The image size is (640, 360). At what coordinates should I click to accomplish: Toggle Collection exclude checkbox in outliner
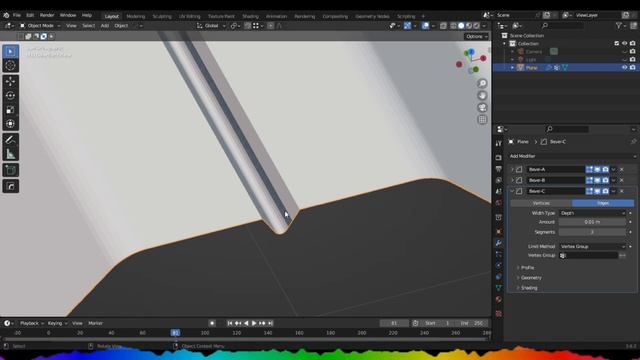[616, 44]
